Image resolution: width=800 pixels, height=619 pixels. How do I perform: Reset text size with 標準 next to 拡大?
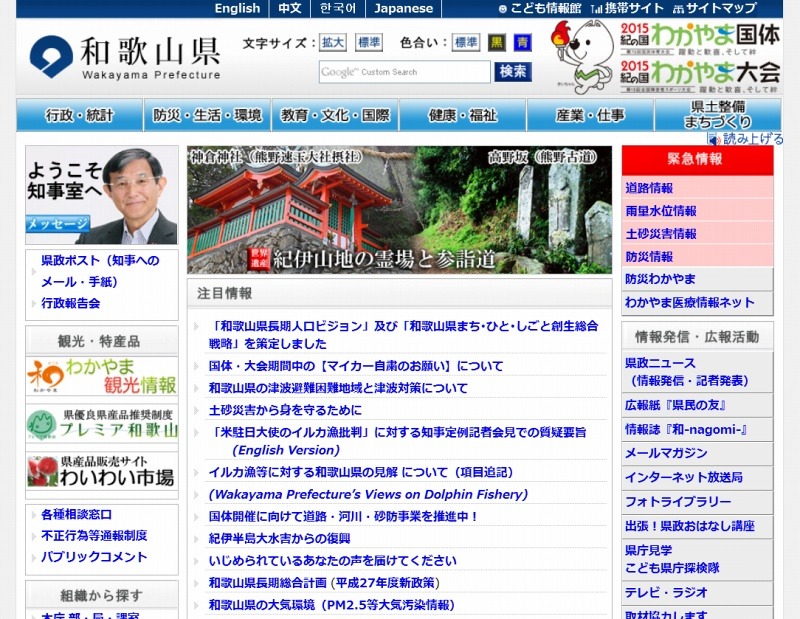[x=369, y=42]
